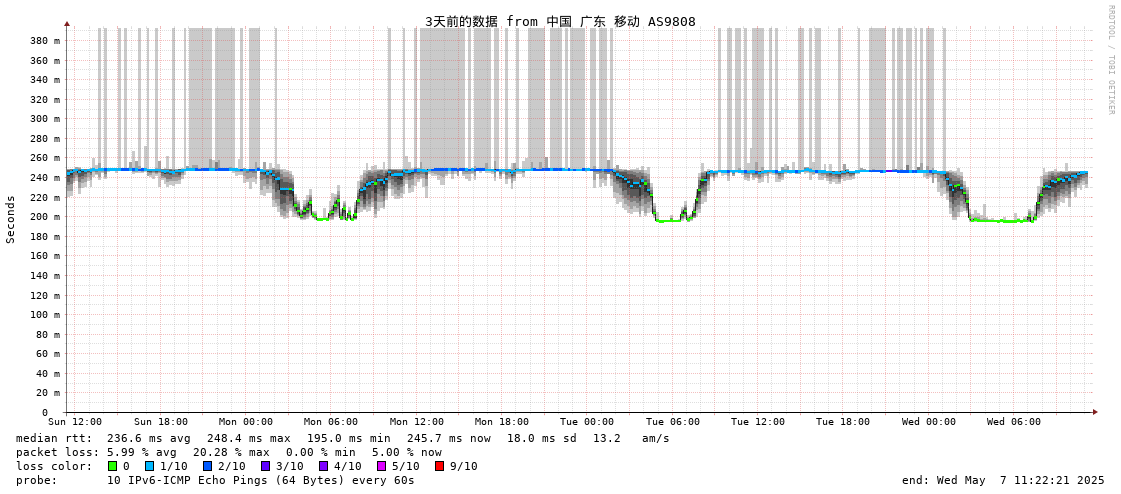
Task: Click the green 0 loss color swatch
Action: (x=111, y=466)
